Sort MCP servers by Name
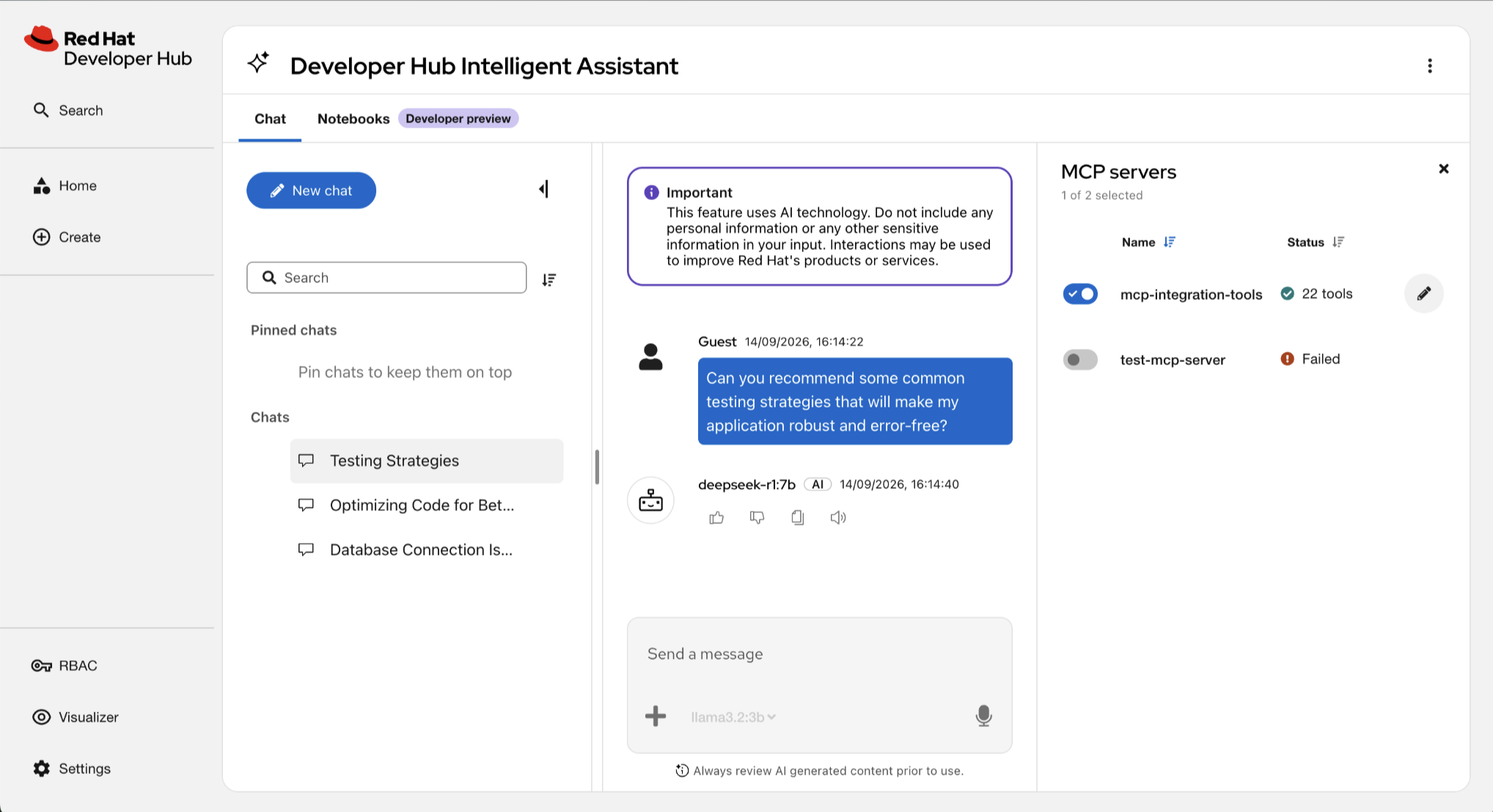Viewport: 1493px width, 812px height. [x=1169, y=243]
